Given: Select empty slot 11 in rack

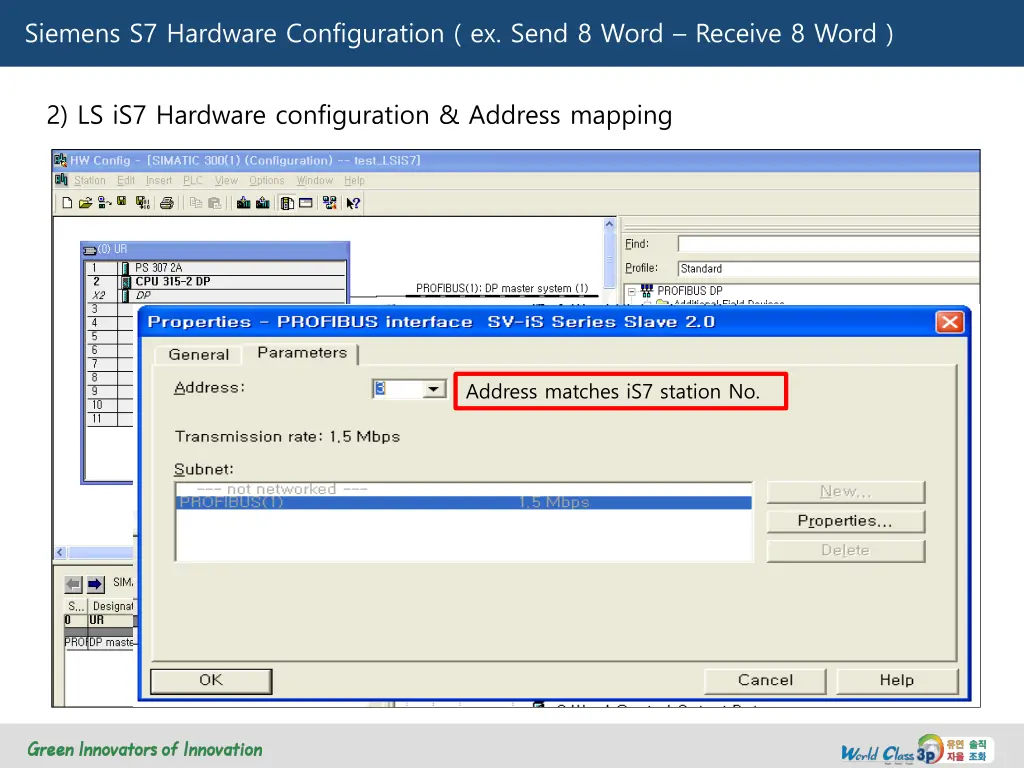Looking at the screenshot, I should pyautogui.click(x=110, y=419).
